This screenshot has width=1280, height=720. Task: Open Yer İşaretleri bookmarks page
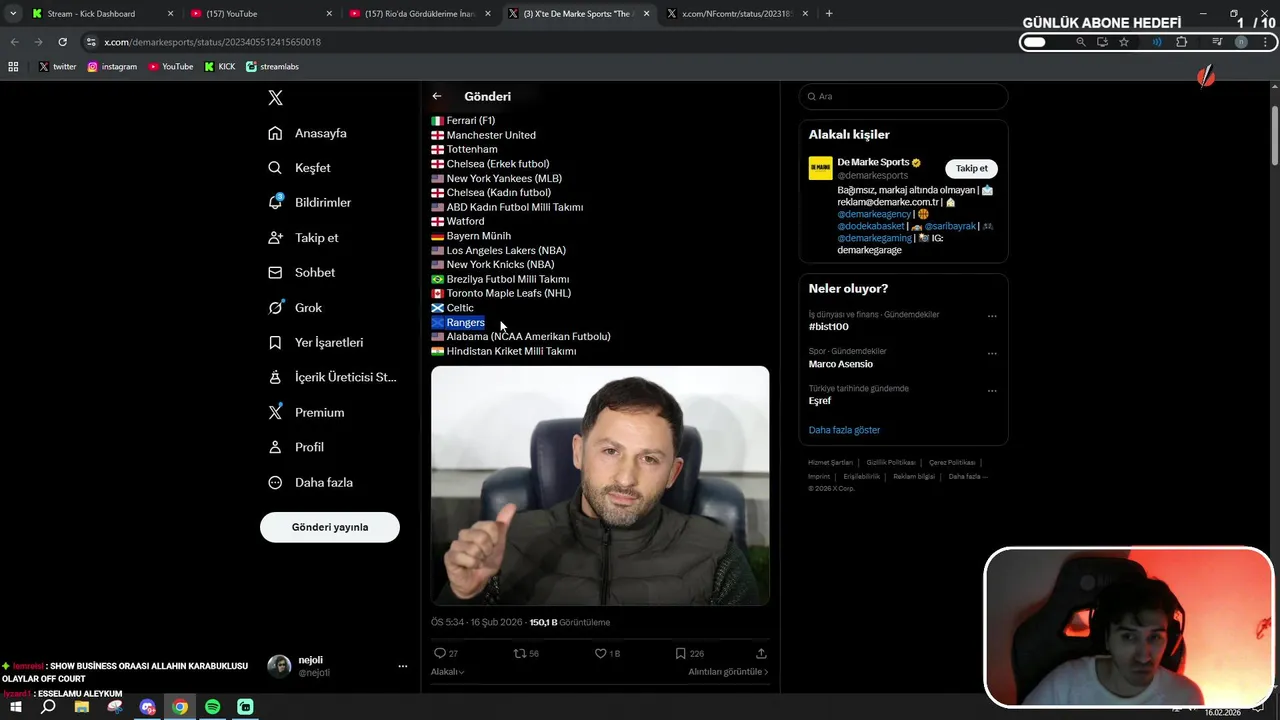point(316,342)
